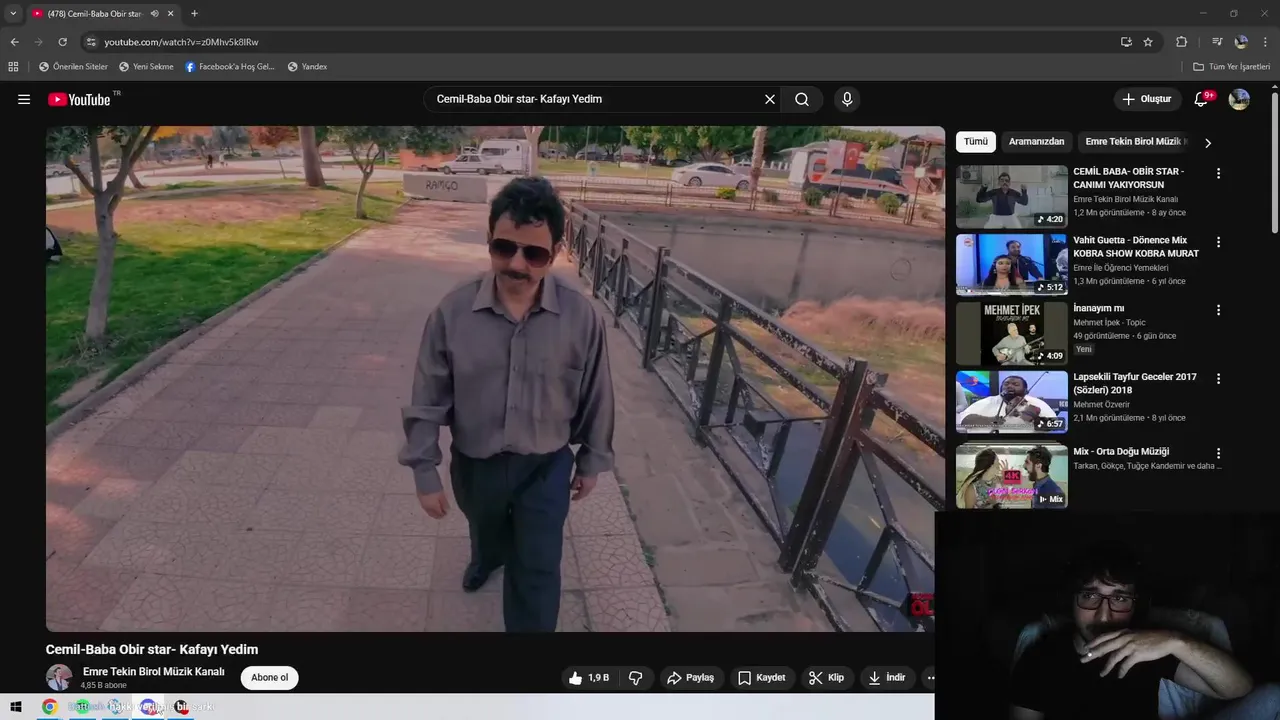The width and height of the screenshot is (1280, 720).
Task: Create a clip using Klip button
Action: pyautogui.click(x=826, y=678)
